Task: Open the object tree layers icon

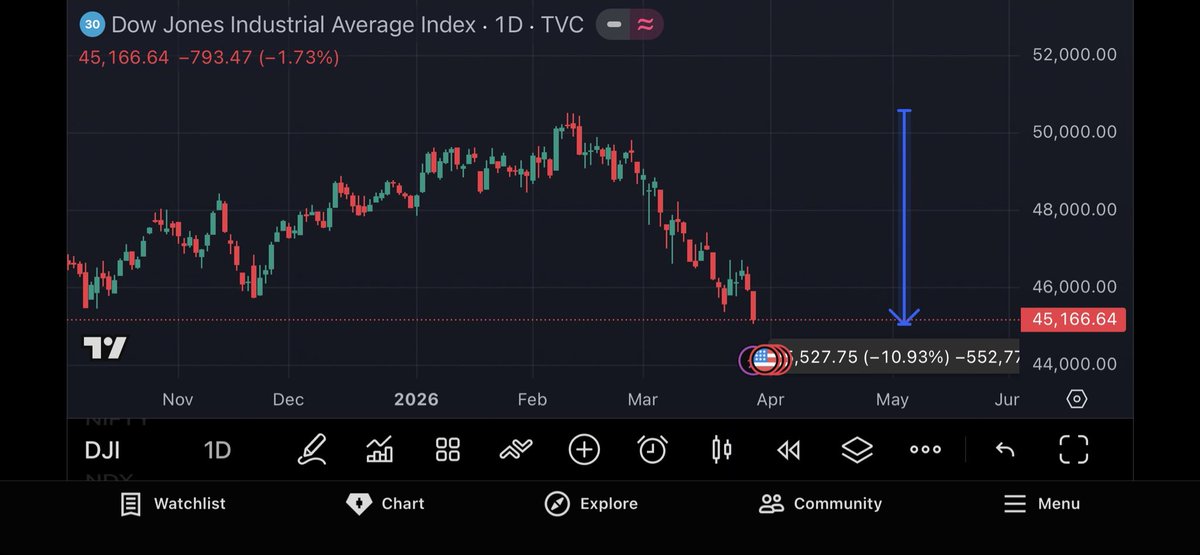Action: [x=857, y=450]
